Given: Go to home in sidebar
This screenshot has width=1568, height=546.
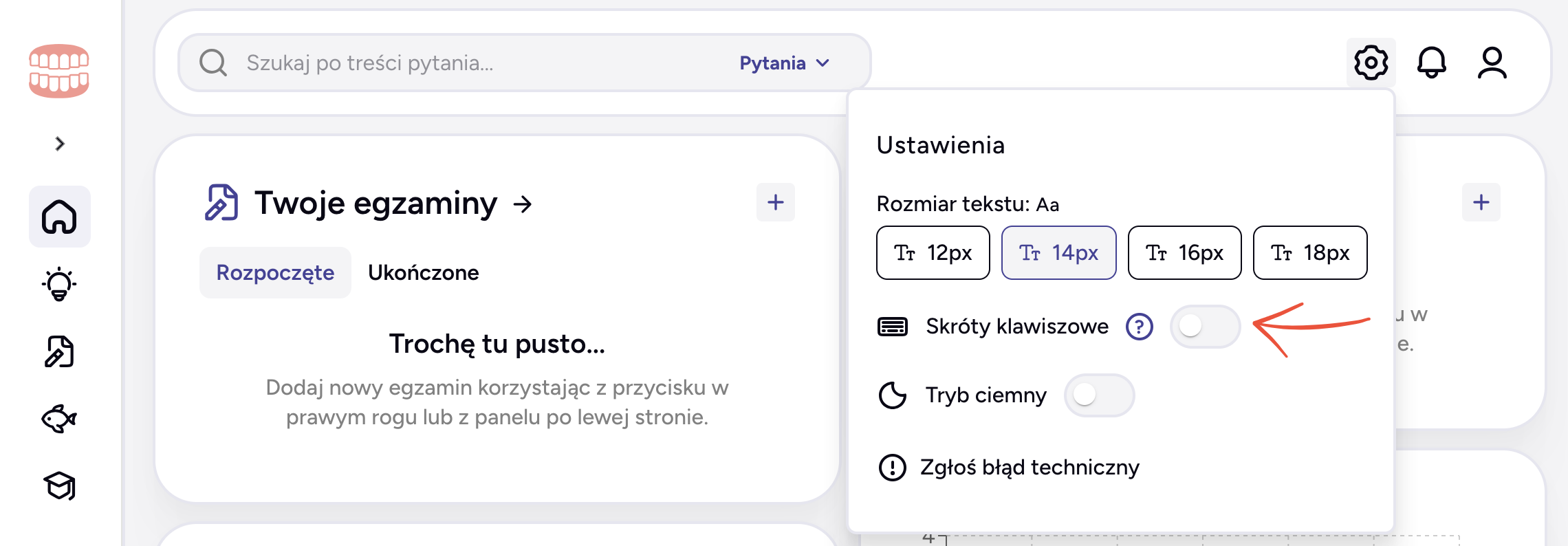Looking at the screenshot, I should point(59,217).
